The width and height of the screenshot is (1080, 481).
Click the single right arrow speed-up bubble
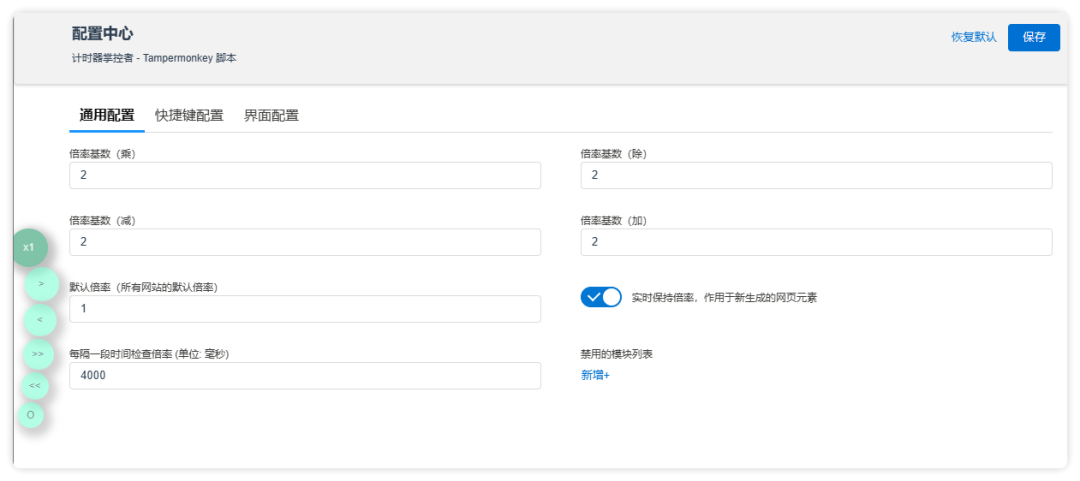pos(41,284)
